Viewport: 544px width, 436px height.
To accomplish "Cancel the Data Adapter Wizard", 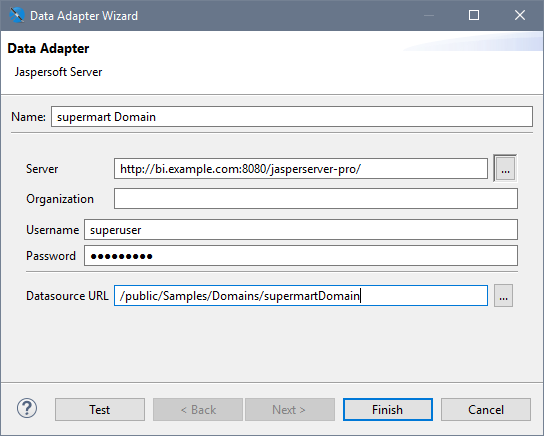I will pyautogui.click(x=486, y=410).
